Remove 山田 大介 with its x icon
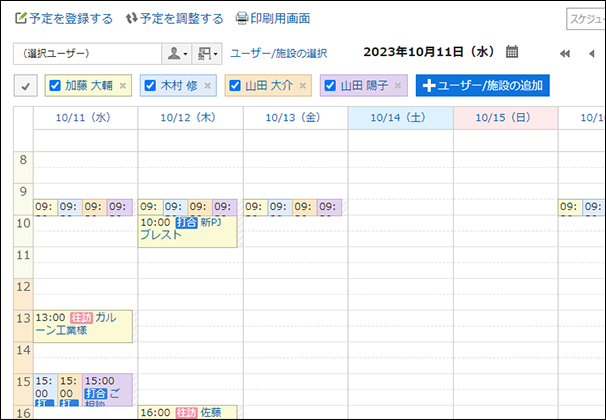Screen dimensions: 606x420 pyautogui.click(x=303, y=86)
